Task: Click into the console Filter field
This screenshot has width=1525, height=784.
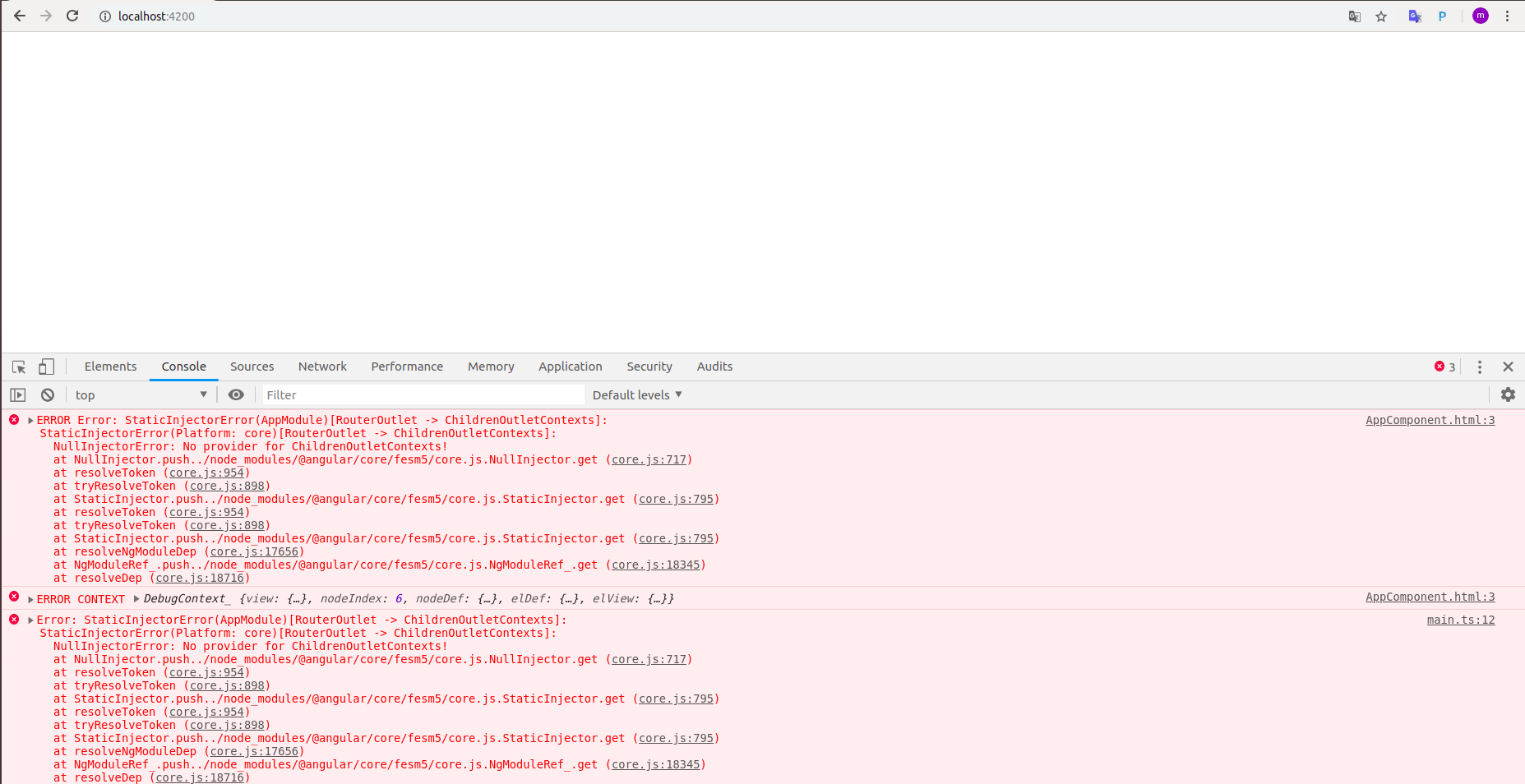Action: click(x=411, y=394)
